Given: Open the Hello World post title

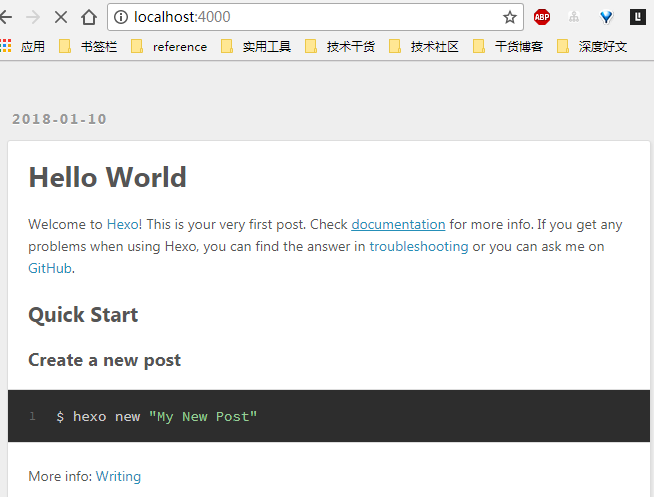Looking at the screenshot, I should point(107,177).
